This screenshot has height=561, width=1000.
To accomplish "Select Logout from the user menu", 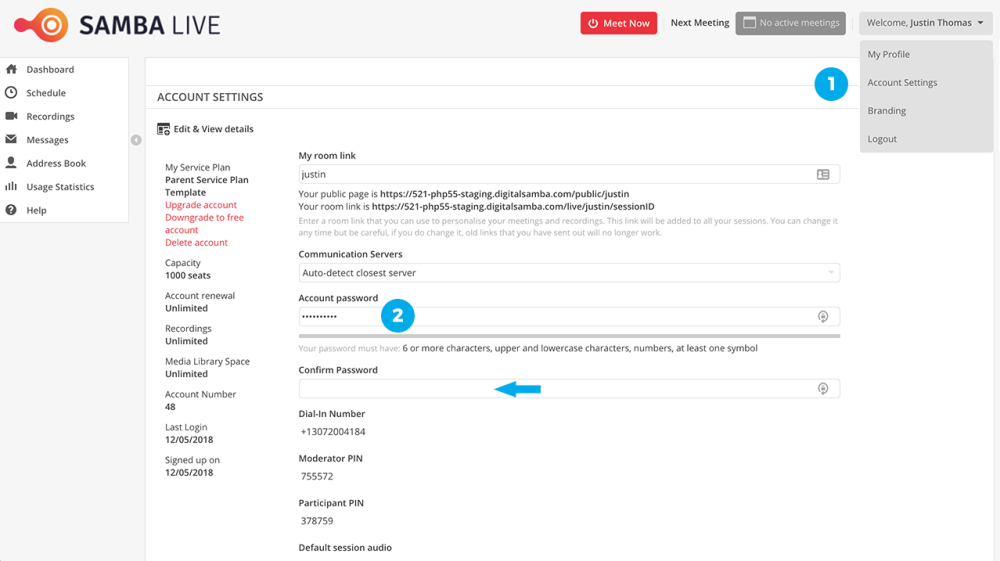I will click(882, 138).
